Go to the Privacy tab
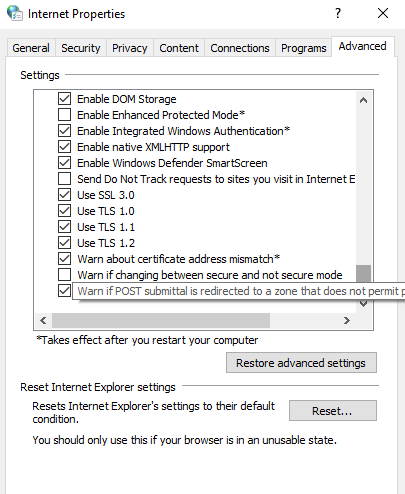This screenshot has width=405, height=494. click(130, 48)
